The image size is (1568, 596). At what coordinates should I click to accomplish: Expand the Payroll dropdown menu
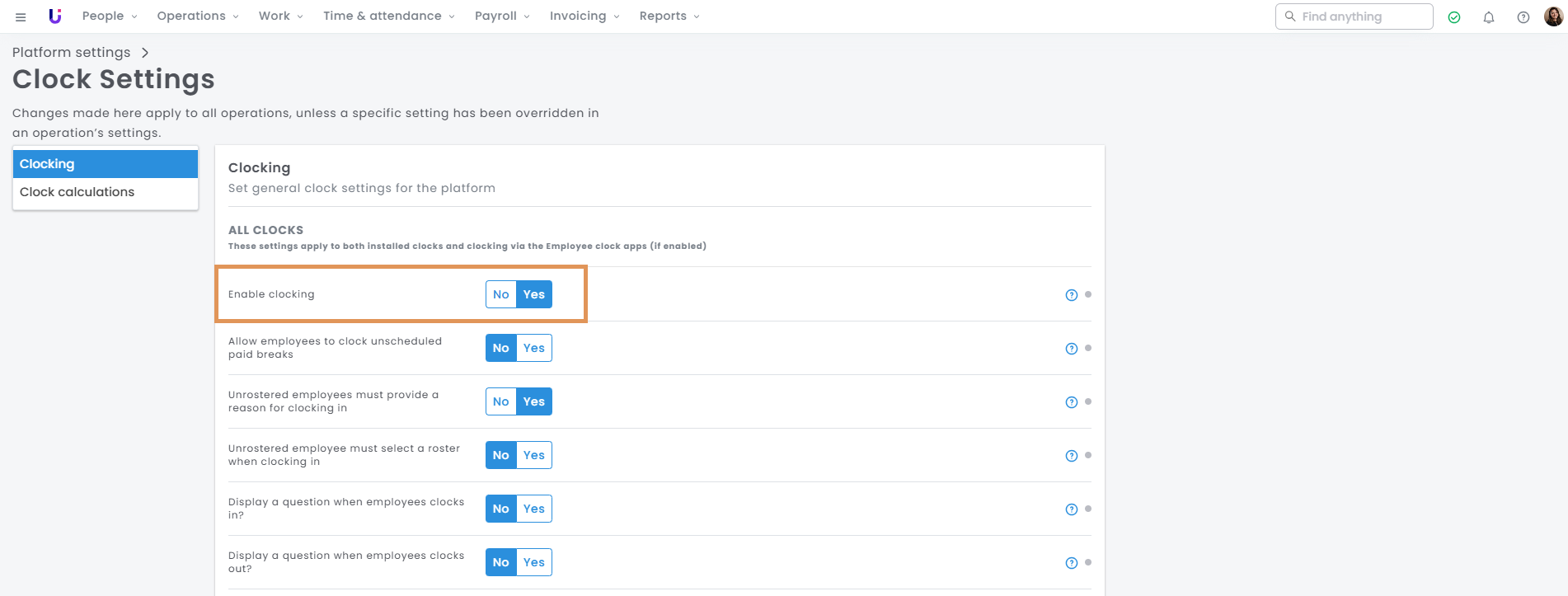click(x=502, y=16)
